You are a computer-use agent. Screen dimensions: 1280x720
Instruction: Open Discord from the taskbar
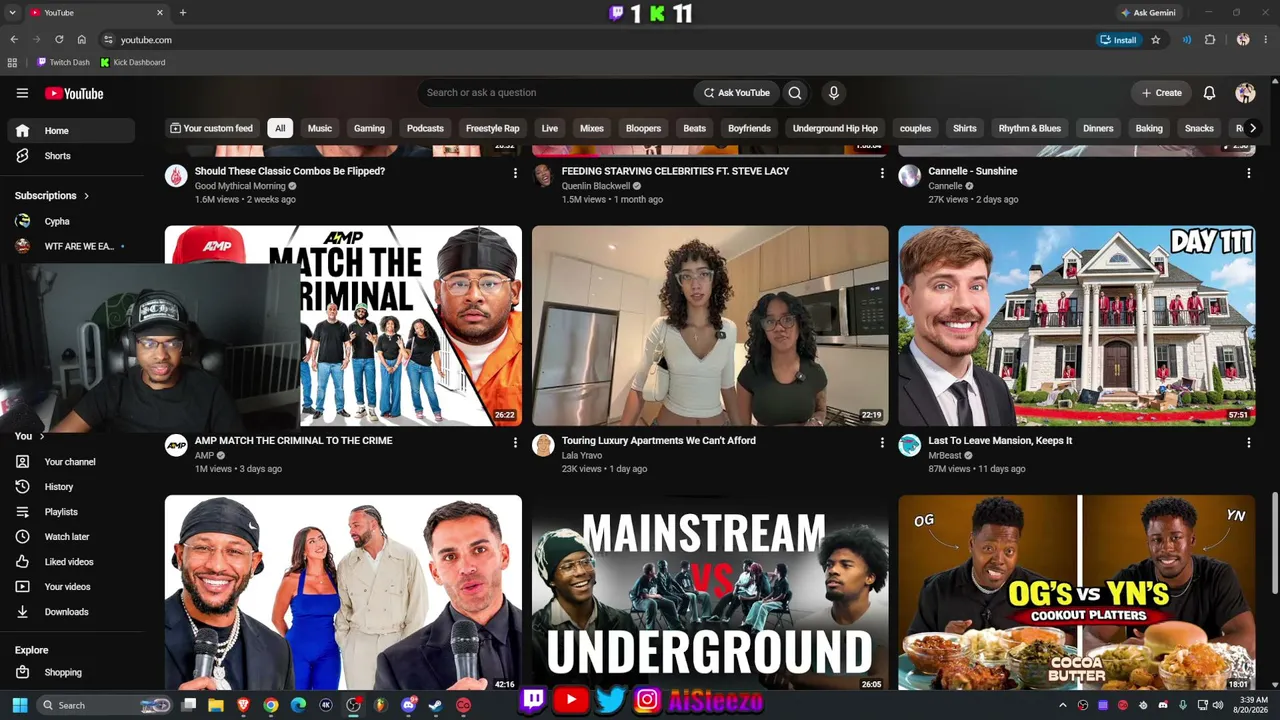click(x=408, y=705)
